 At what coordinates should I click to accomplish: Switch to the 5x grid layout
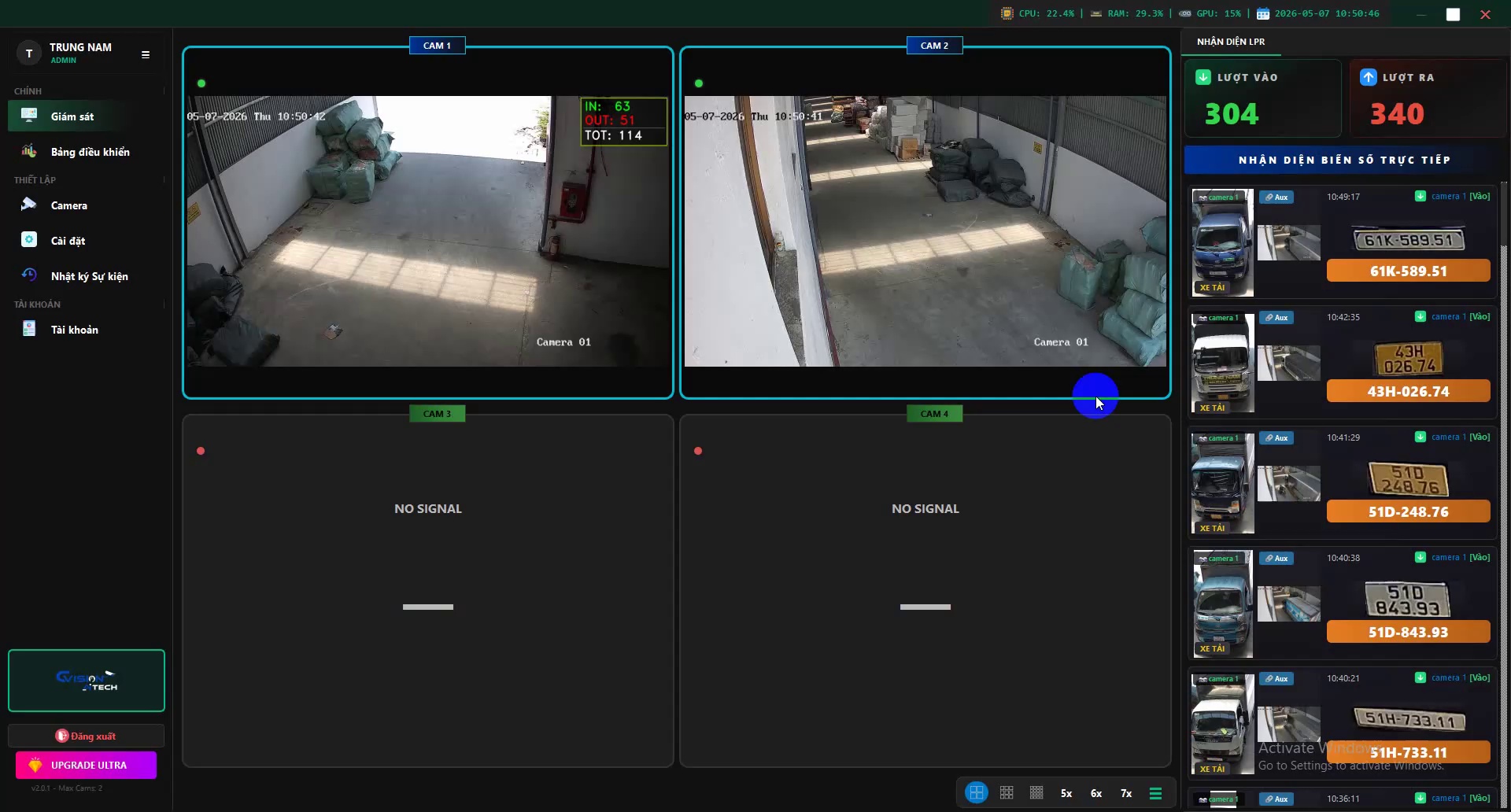click(1066, 793)
